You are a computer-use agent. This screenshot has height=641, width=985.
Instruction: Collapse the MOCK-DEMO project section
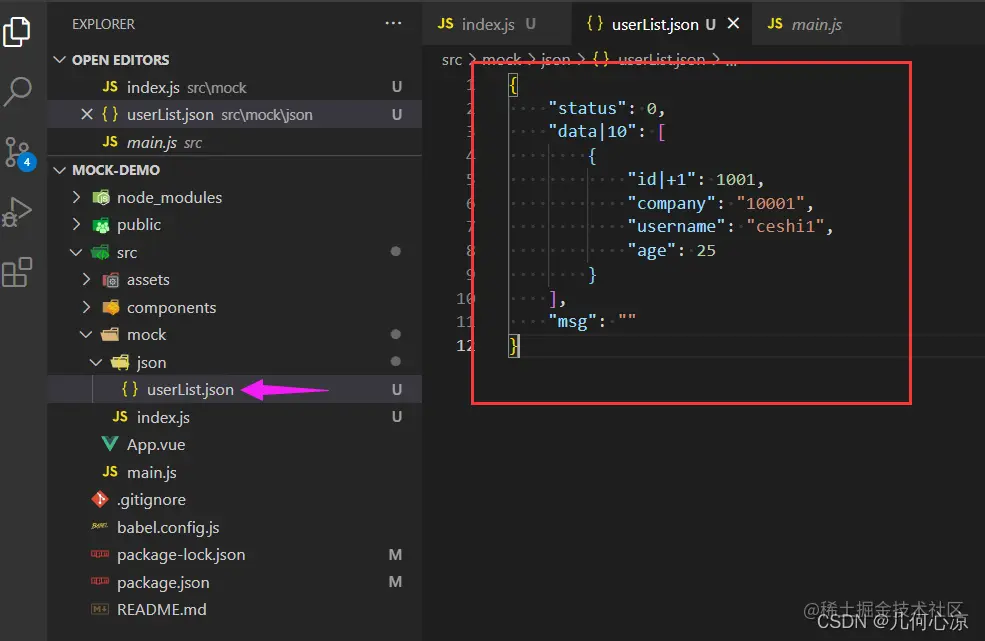(234, 170)
